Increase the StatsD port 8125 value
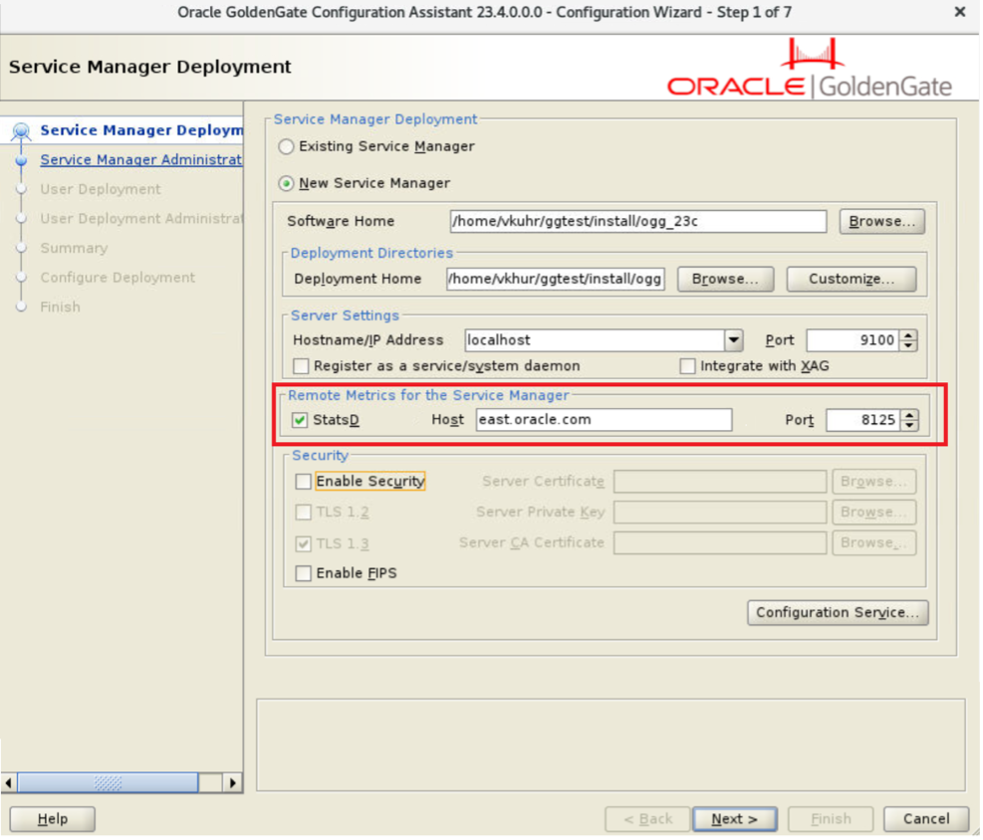Image resolution: width=983 pixels, height=840 pixels. pos(910,415)
